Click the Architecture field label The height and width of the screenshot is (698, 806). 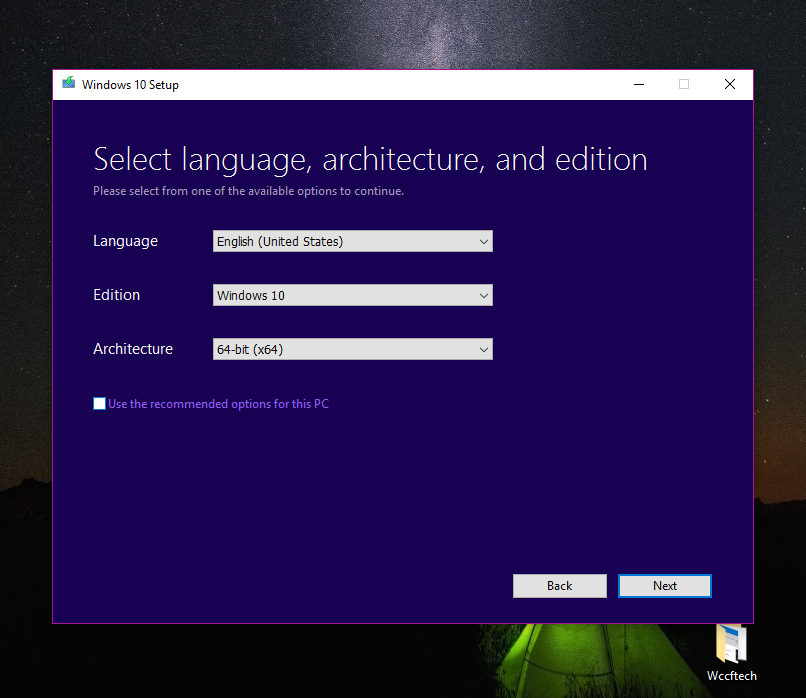click(x=133, y=349)
